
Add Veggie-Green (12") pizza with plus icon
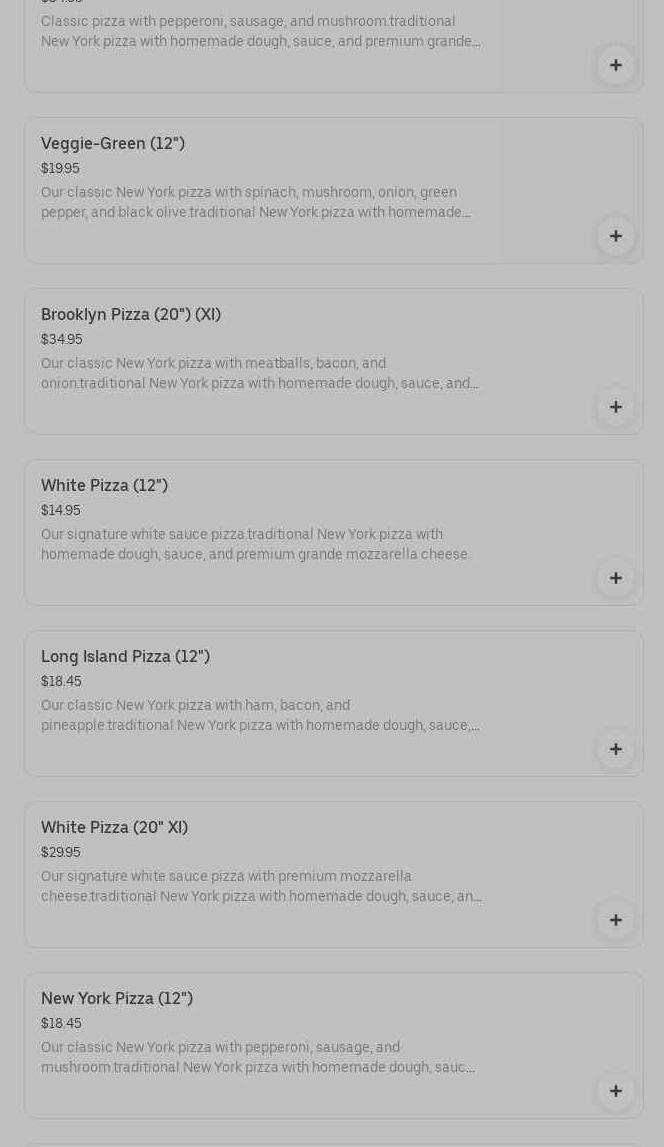click(615, 236)
